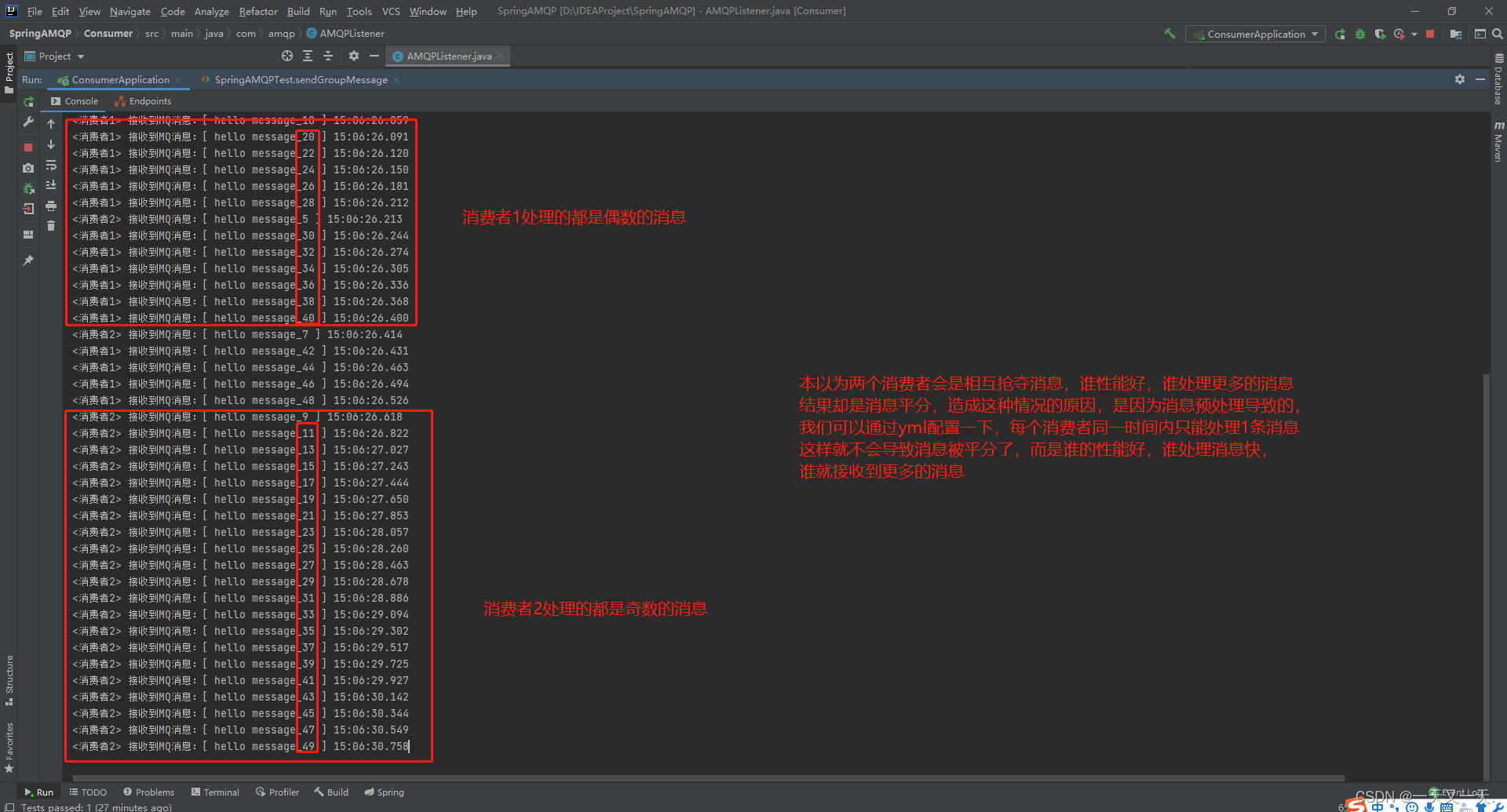This screenshot has width=1507, height=812.
Task: Rerun ConsumerApplication in Run panel
Action: 28,102
